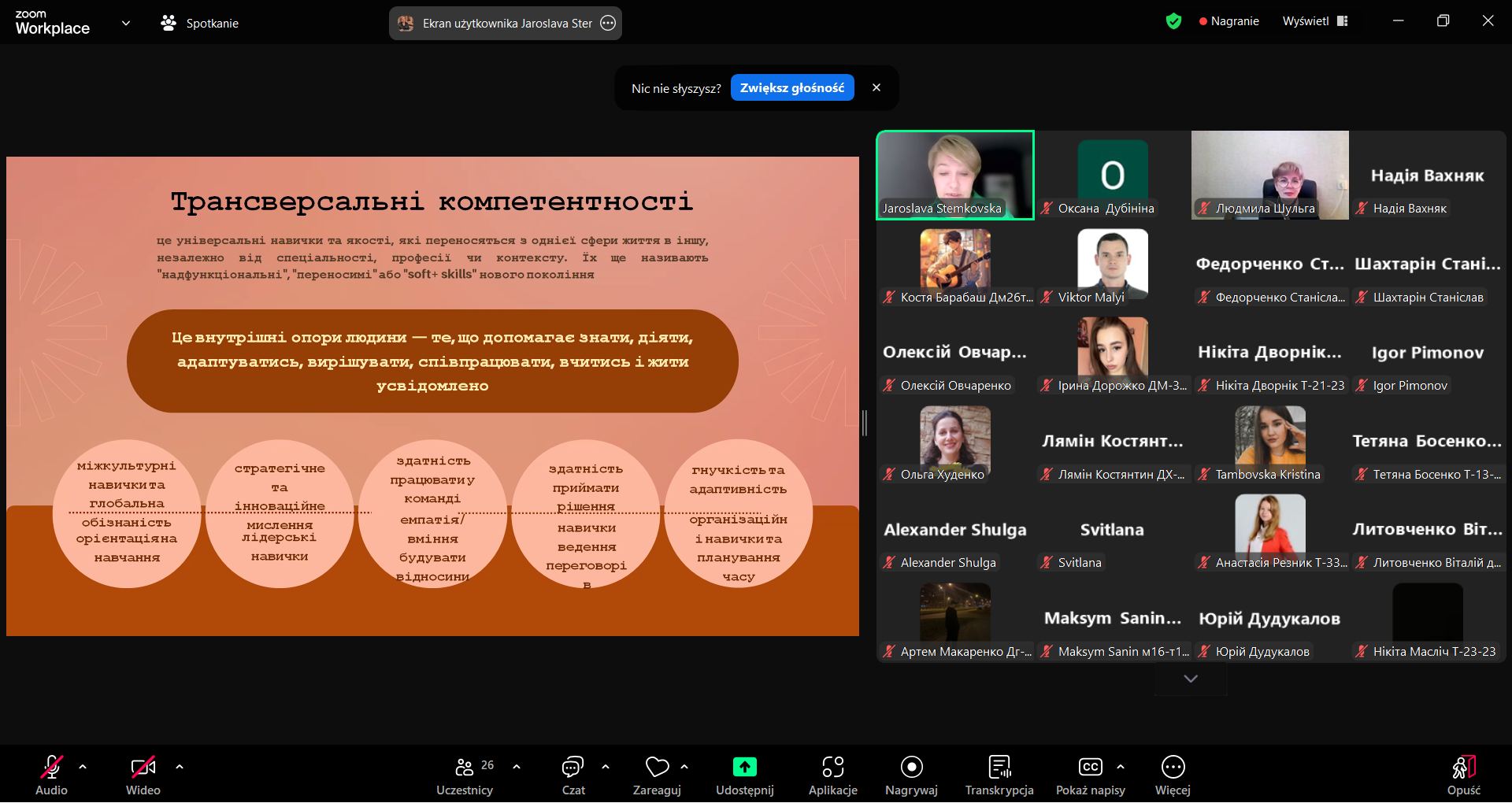Open the Uczestnicy participants list
Image resolution: width=1512 pixels, height=803 pixels.
pyautogui.click(x=465, y=768)
